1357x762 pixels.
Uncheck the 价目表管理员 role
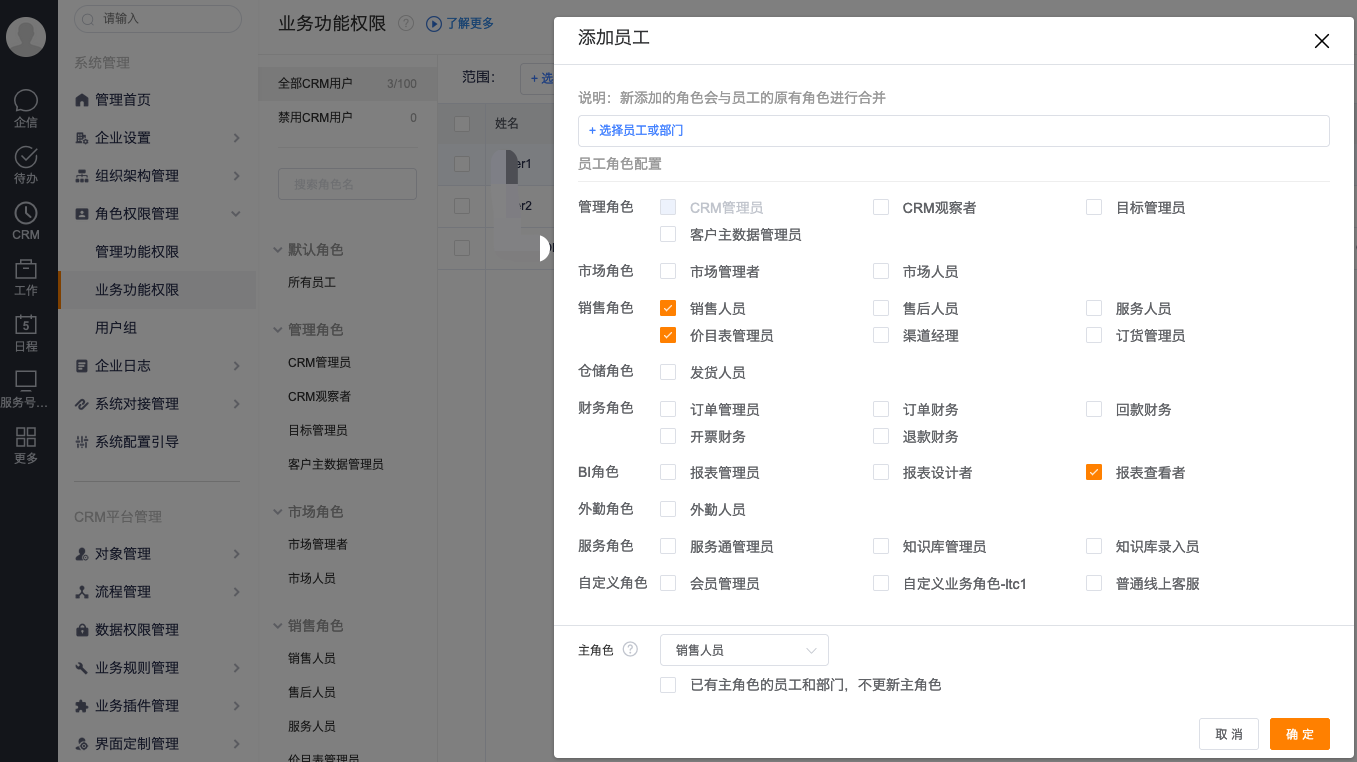(668, 335)
